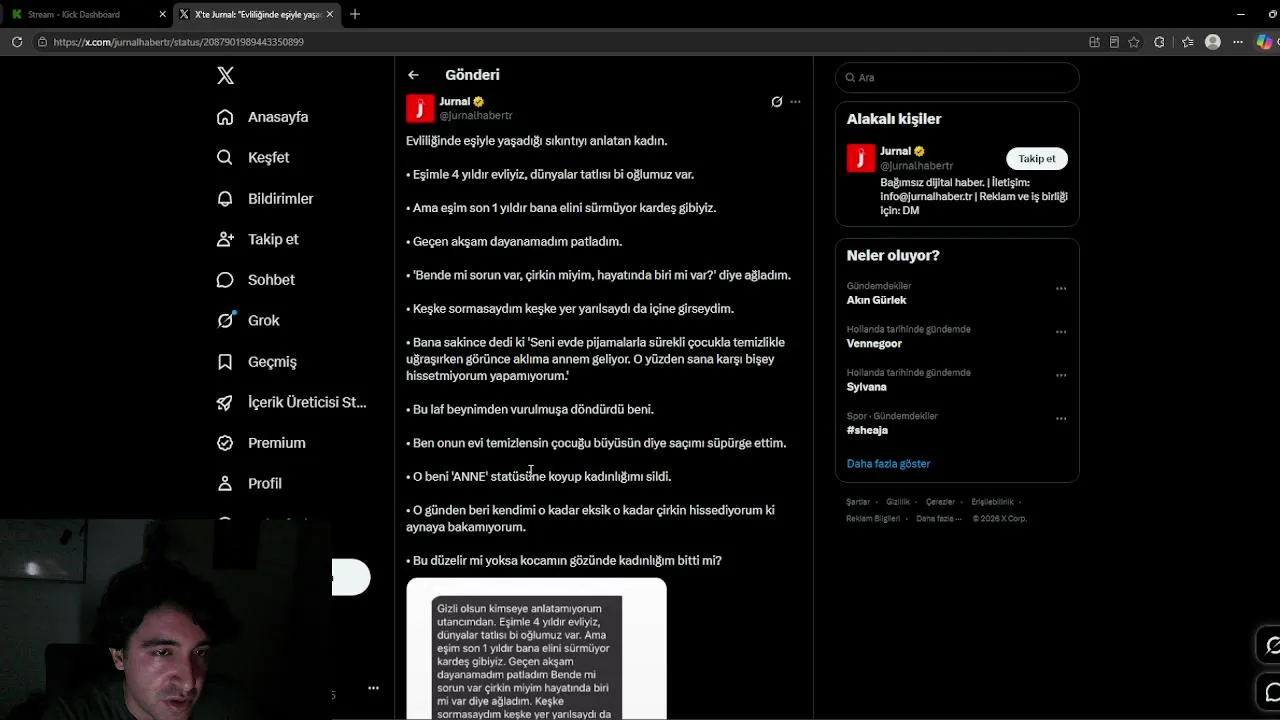Open the Sylvana trend
This screenshot has width=1280, height=720.
(x=866, y=387)
